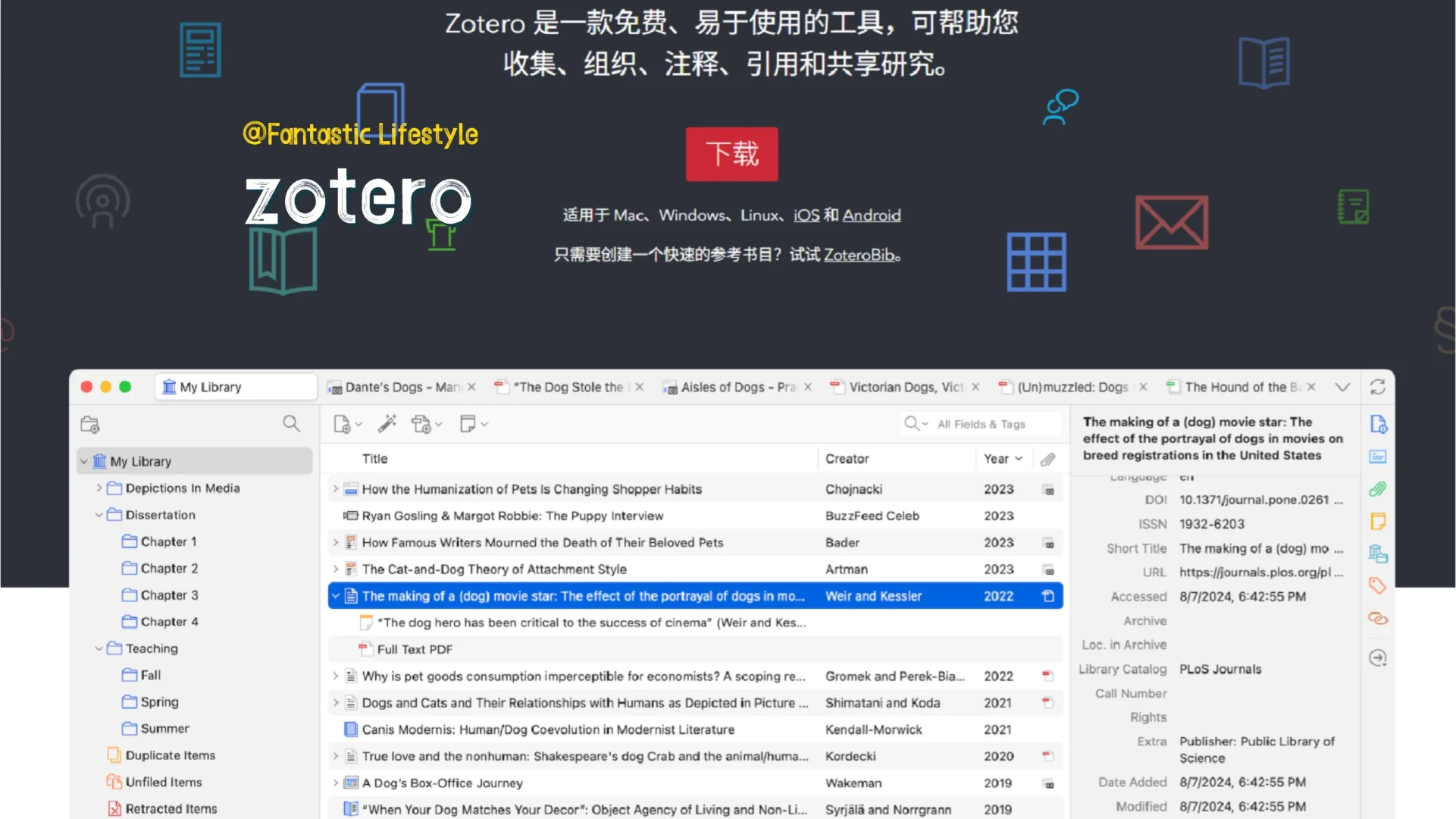The width and height of the screenshot is (1456, 819).
Task: Collapse the Dissertation collection
Action: (x=99, y=515)
